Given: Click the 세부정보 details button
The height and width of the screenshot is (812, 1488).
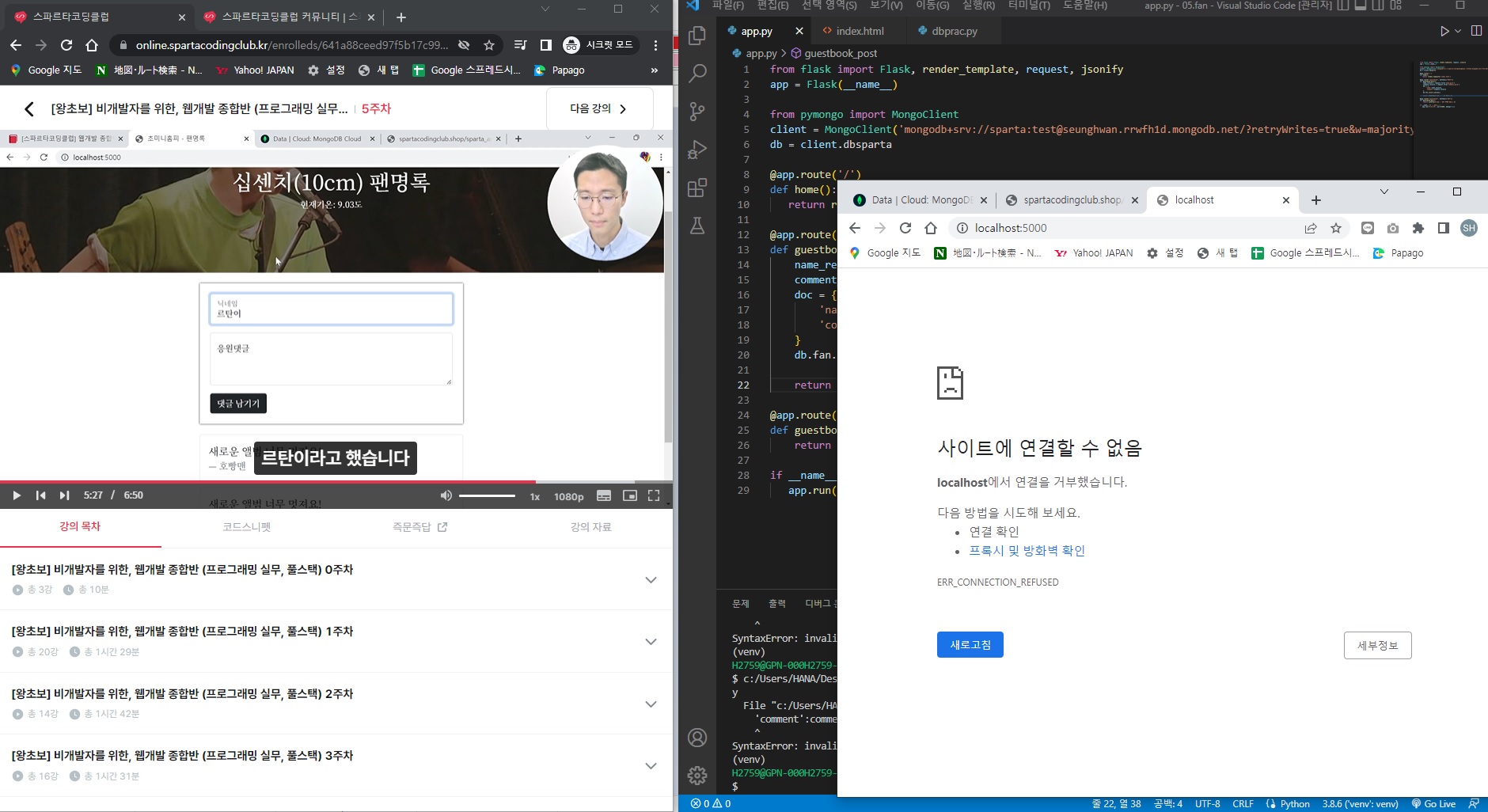Looking at the screenshot, I should tap(1377, 646).
